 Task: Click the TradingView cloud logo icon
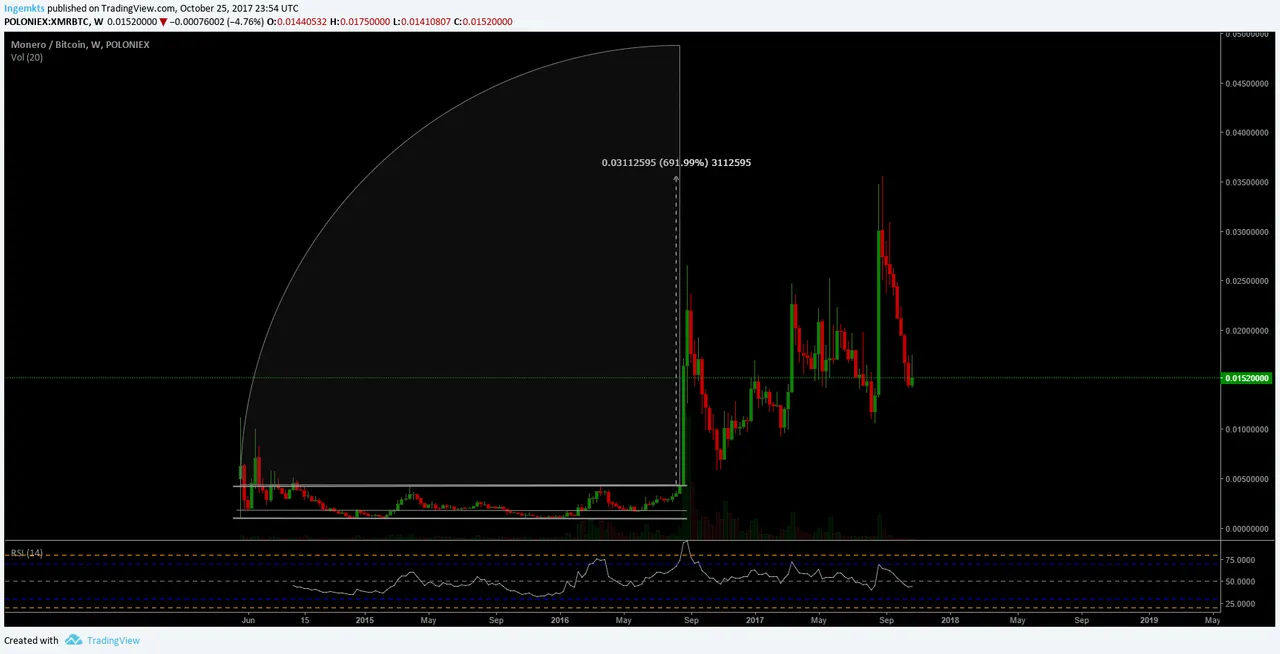click(73, 640)
